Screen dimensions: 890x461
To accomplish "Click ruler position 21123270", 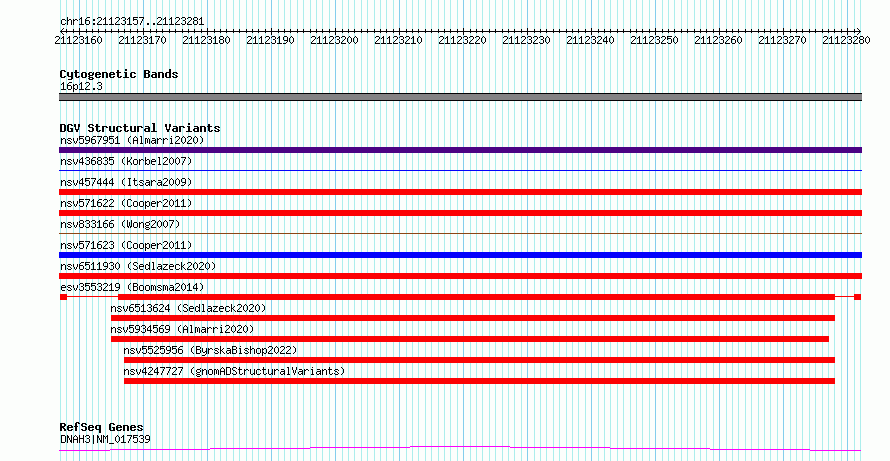I will pos(782,40).
